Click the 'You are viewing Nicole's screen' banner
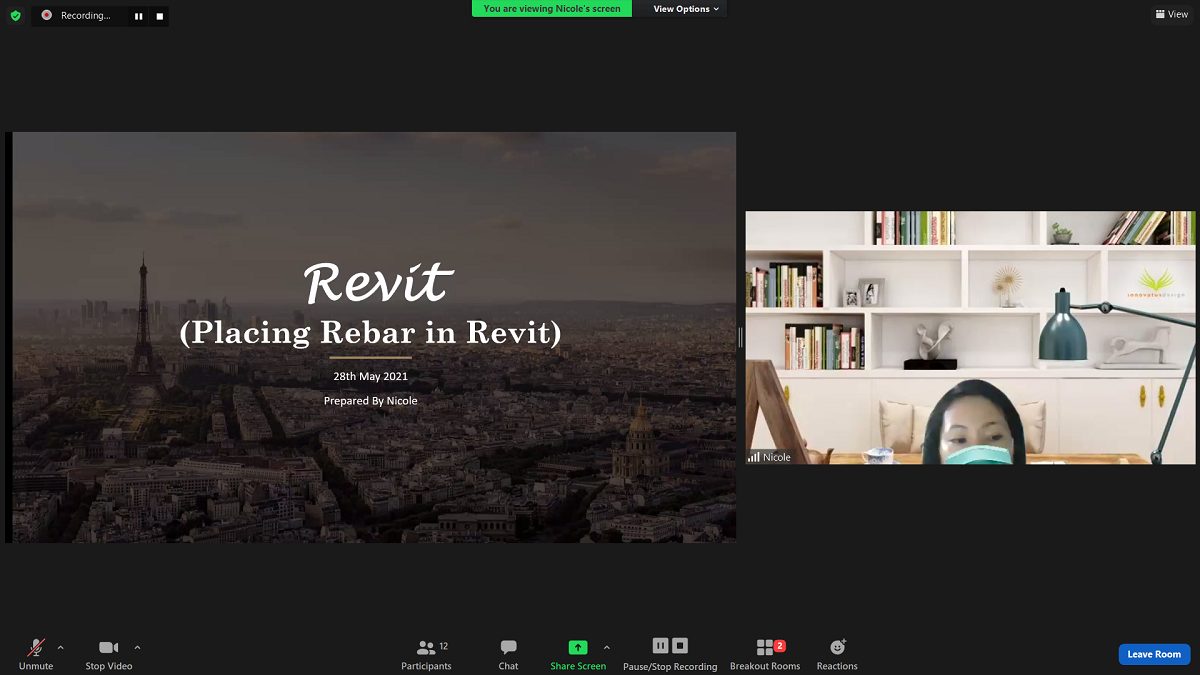Viewport: 1200px width, 675px height. [552, 9]
